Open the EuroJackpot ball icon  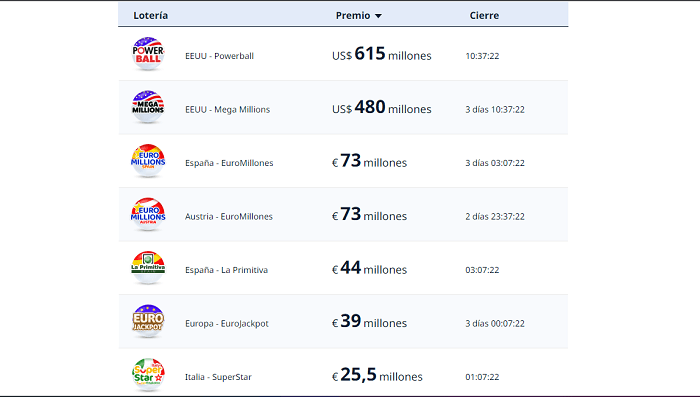coord(148,321)
